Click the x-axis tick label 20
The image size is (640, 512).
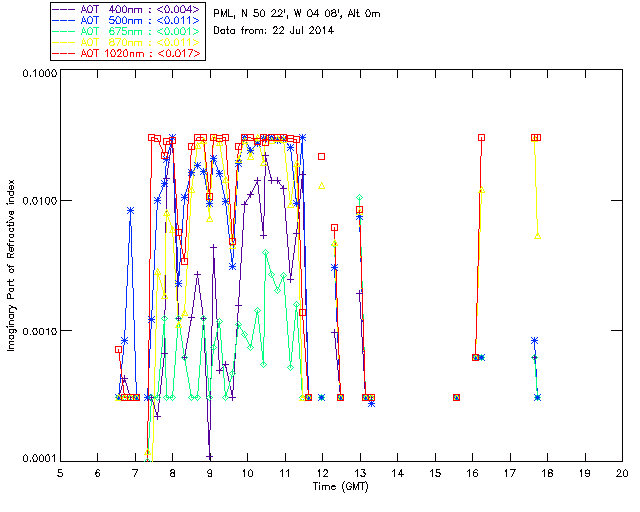622,473
